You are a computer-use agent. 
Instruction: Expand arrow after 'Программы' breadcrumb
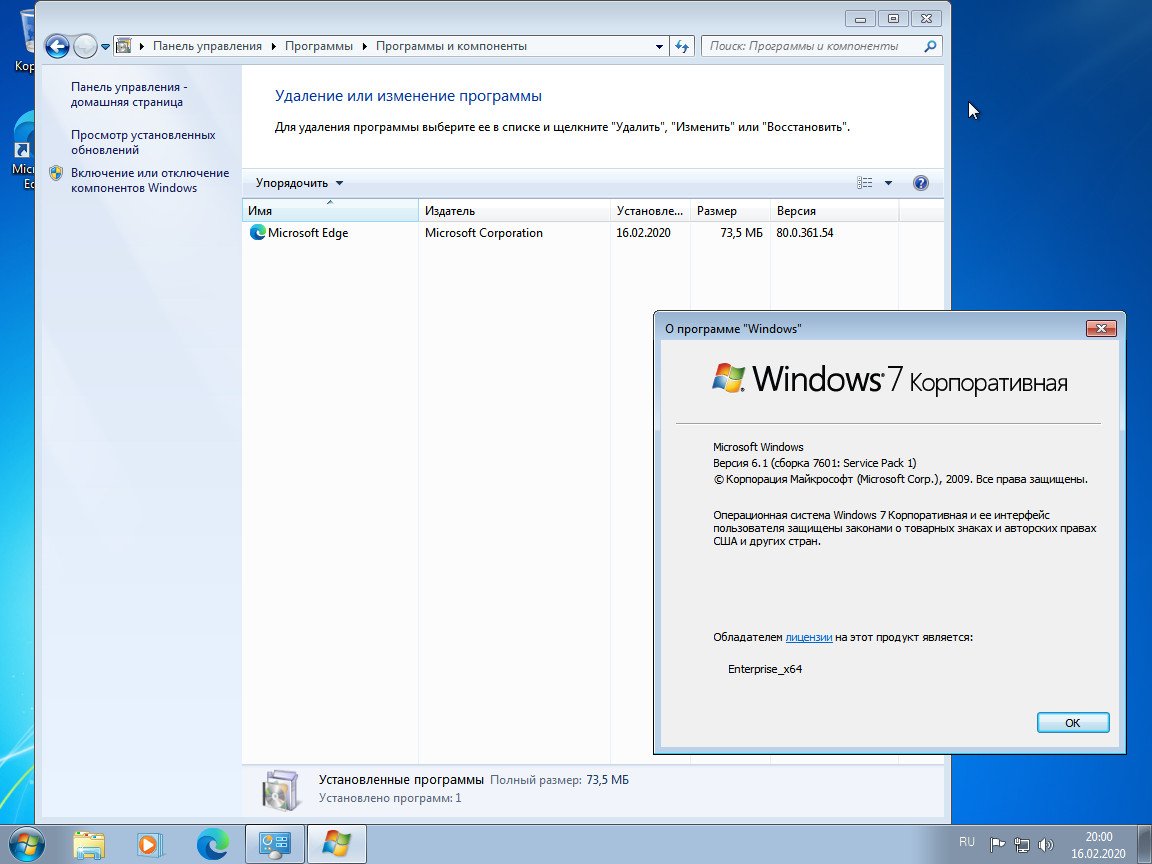364,46
